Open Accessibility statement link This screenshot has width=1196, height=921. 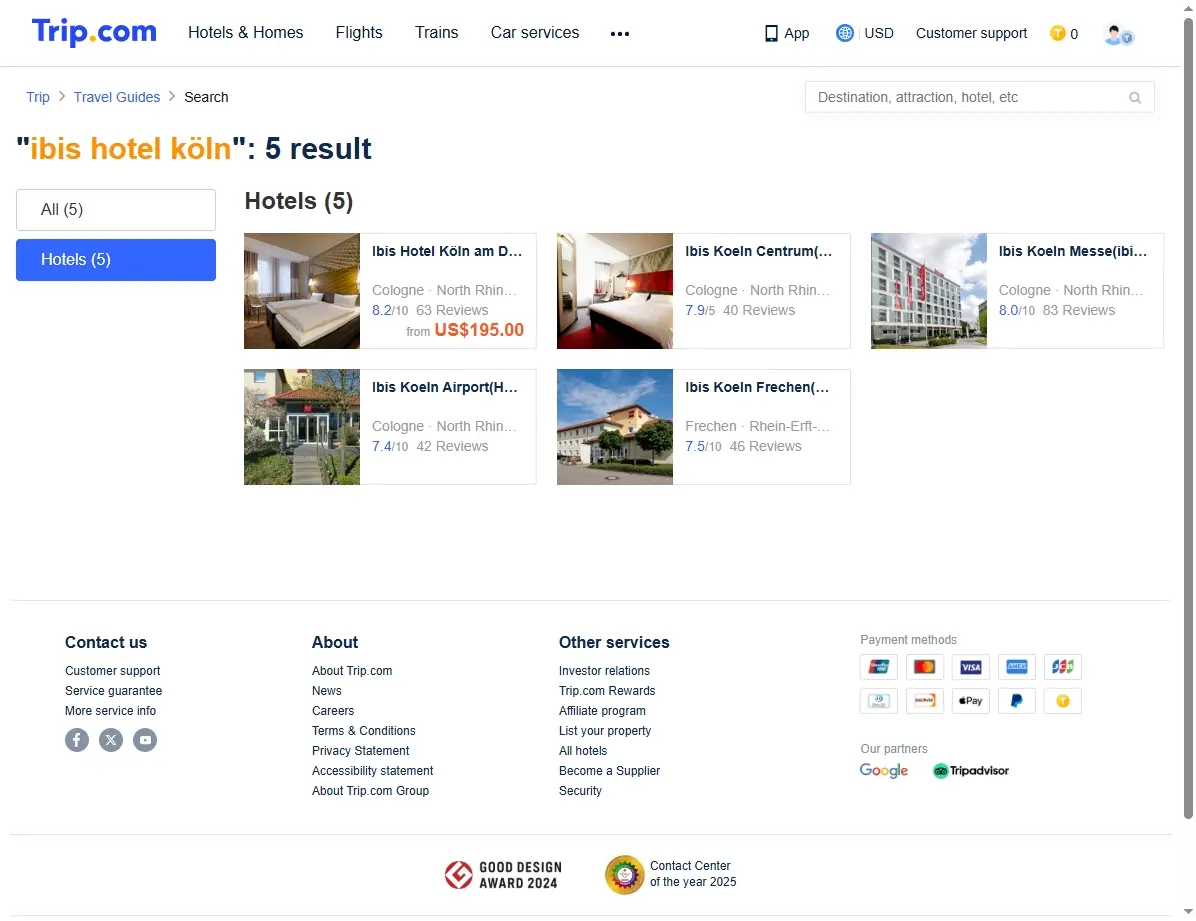pos(372,771)
